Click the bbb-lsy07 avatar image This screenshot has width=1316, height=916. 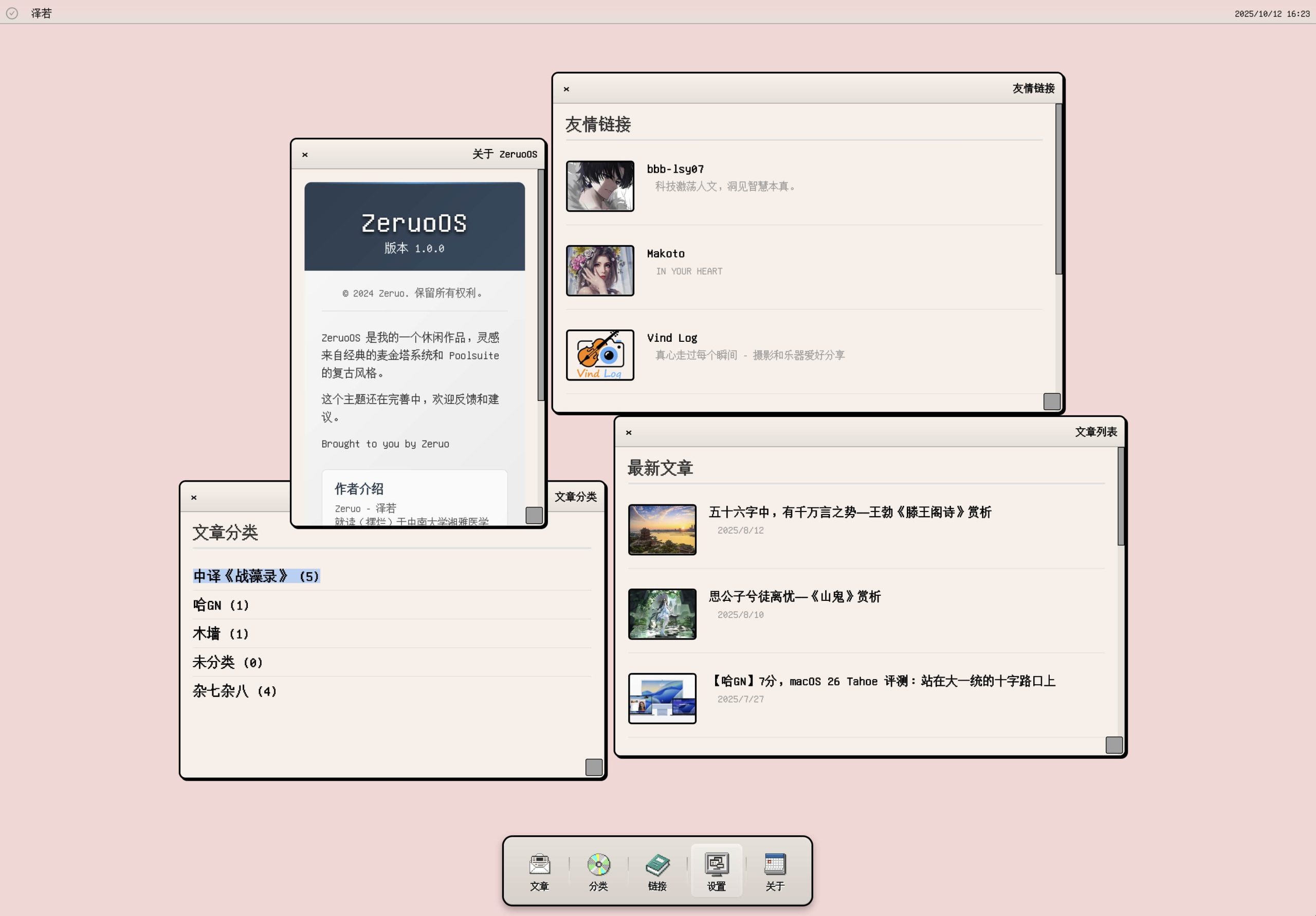(599, 186)
